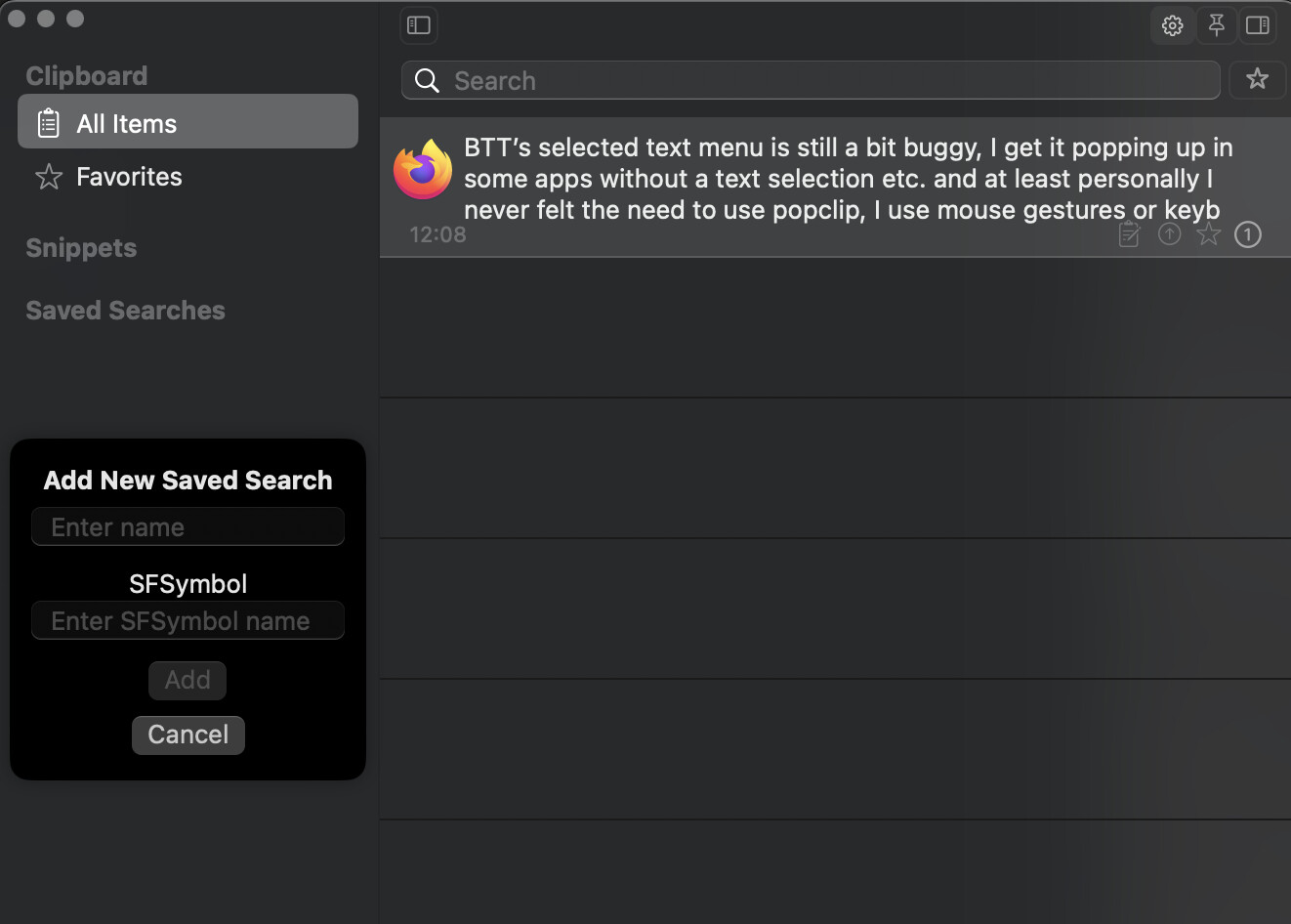
Task: Click the 12:08 timestamp
Action: [x=437, y=234]
